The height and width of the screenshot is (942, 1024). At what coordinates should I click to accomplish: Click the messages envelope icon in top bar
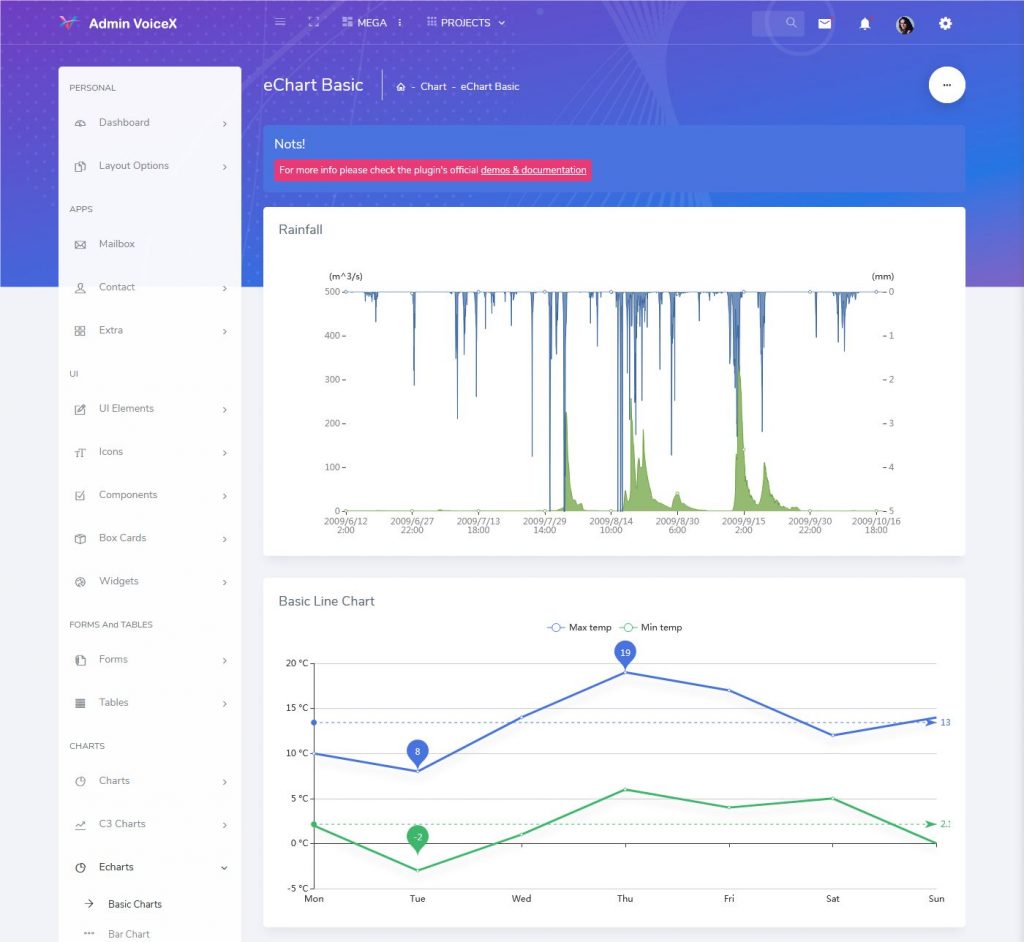(824, 23)
